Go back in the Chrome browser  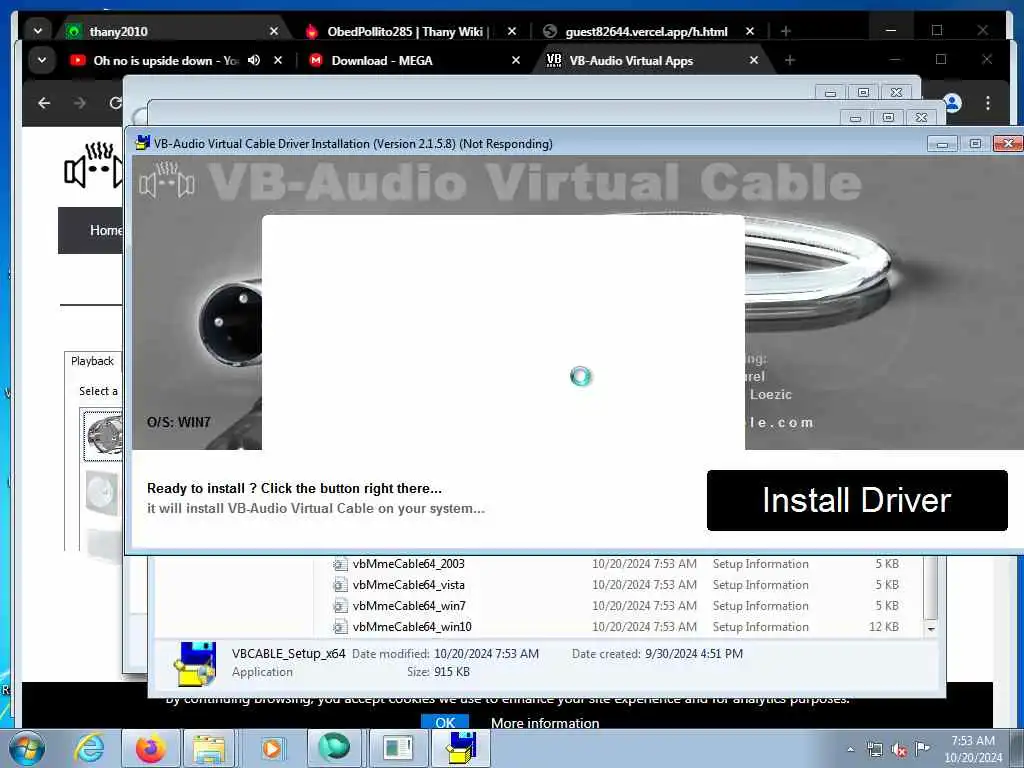pos(44,103)
